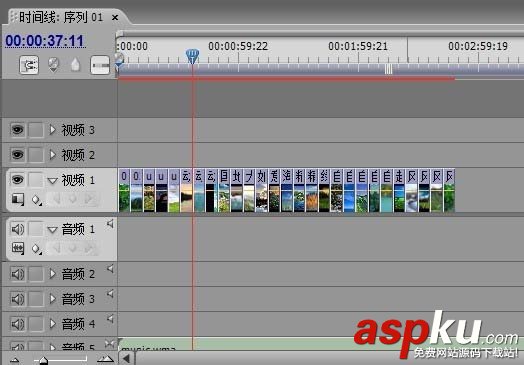Open keyframe display options for 视频 1
Image resolution: width=524 pixels, height=365 pixels.
[36, 200]
